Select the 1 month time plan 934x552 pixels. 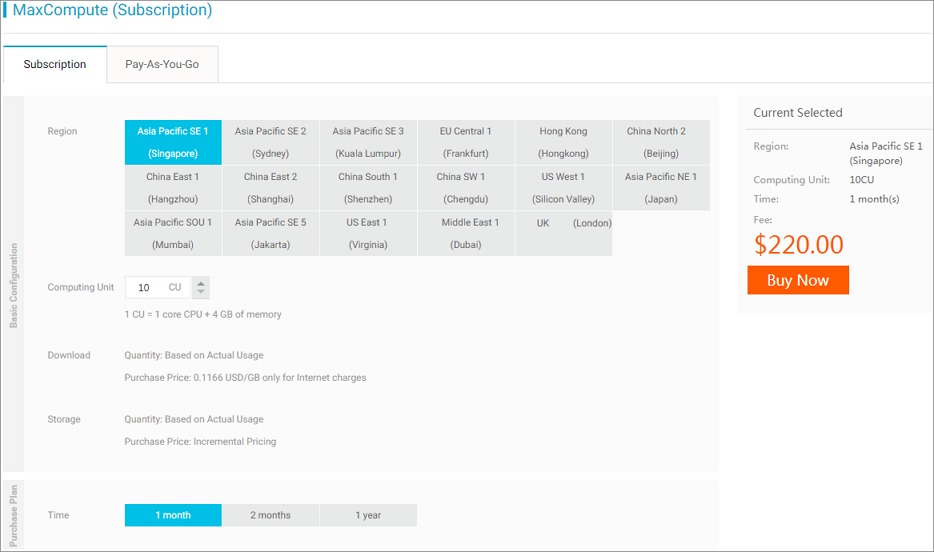pyautogui.click(x=173, y=515)
